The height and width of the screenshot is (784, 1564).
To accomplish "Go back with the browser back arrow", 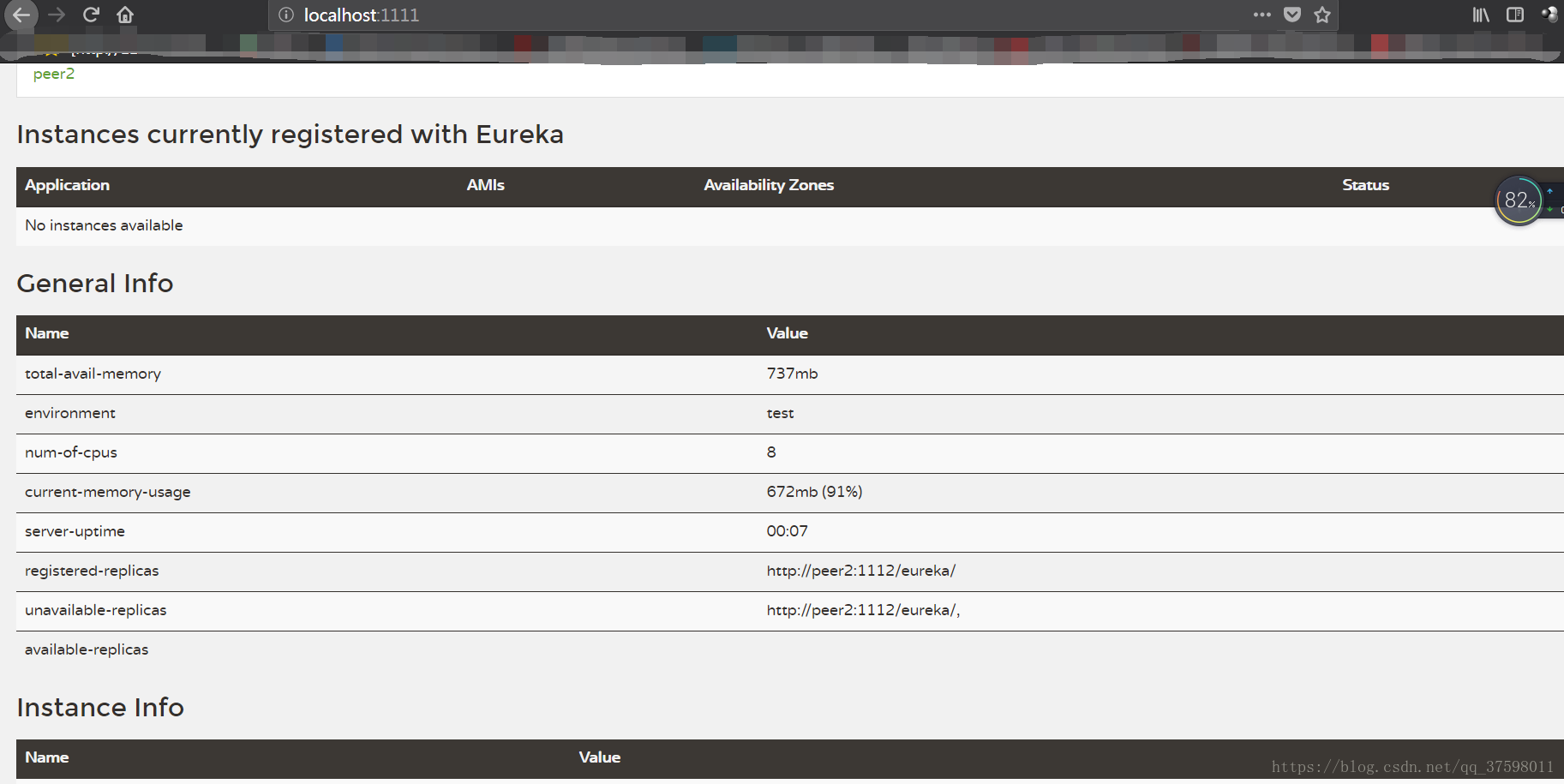I will (x=21, y=15).
